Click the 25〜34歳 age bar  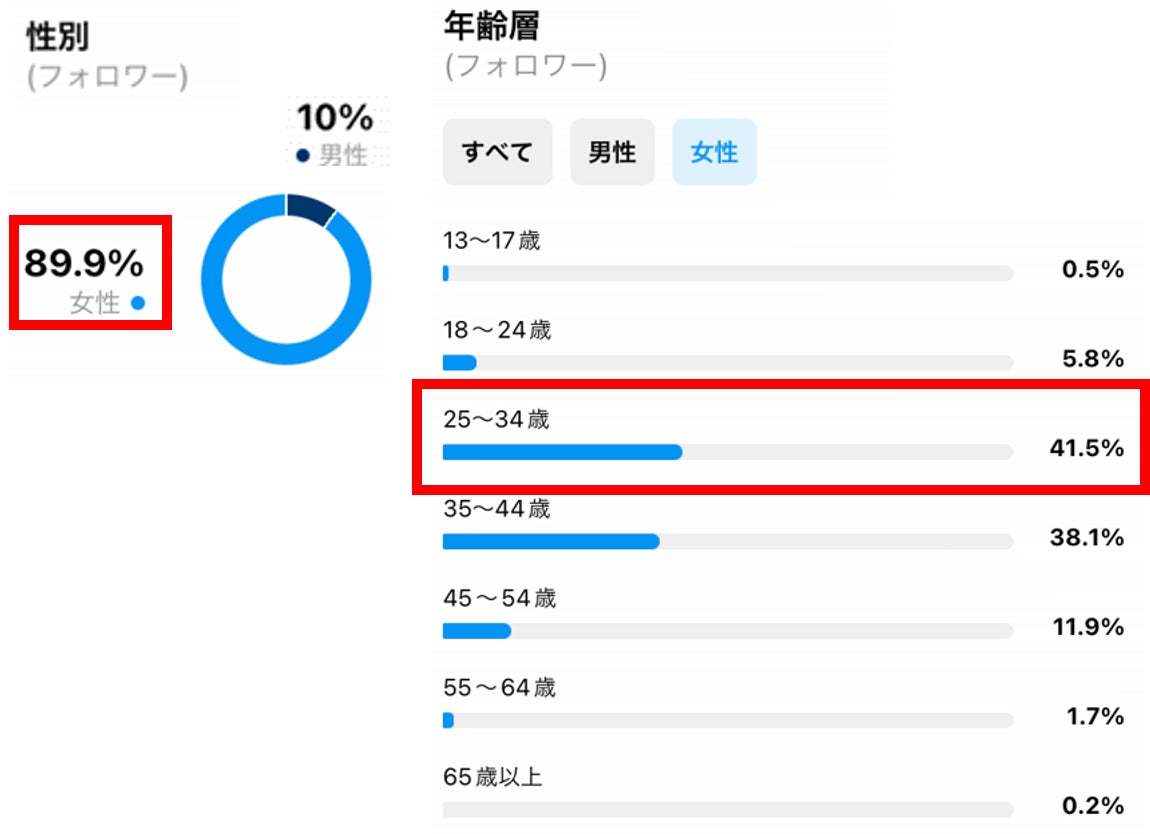tap(727, 452)
